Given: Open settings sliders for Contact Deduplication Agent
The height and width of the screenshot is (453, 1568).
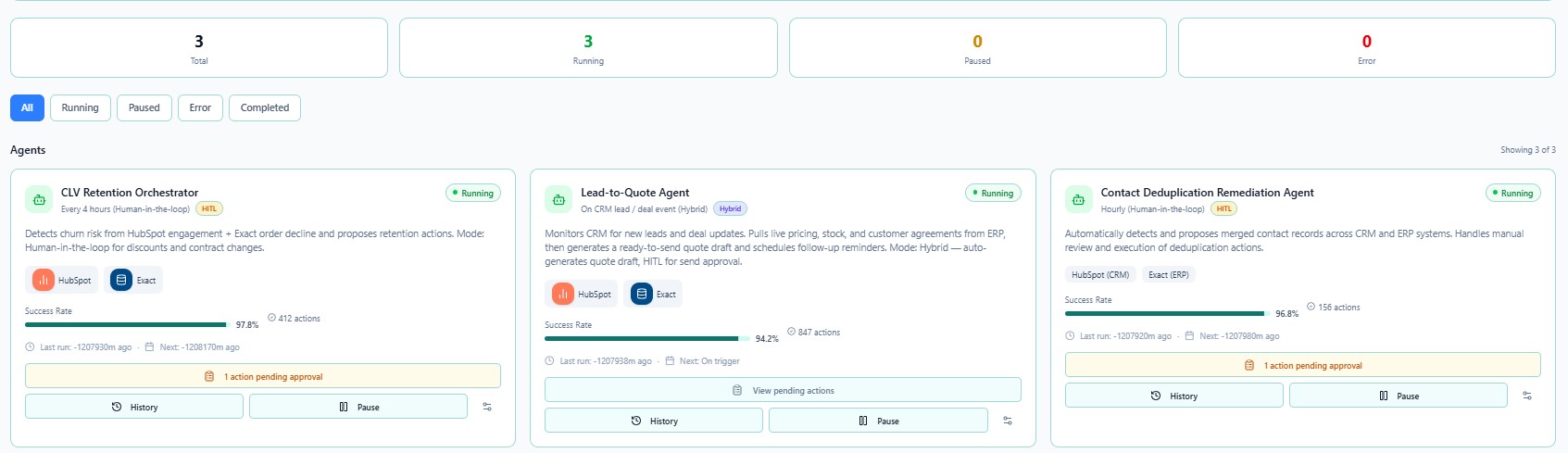Looking at the screenshot, I should 1527,396.
